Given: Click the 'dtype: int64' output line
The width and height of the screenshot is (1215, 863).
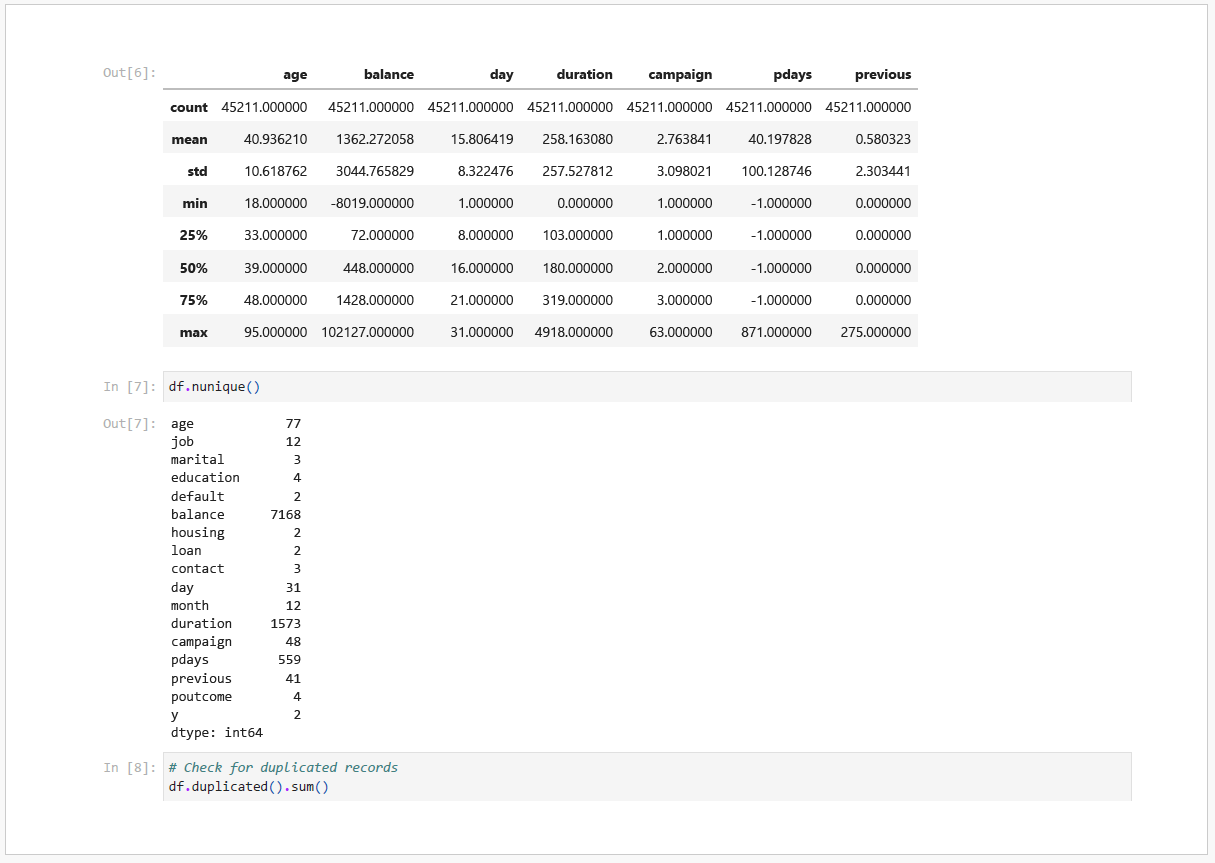Looking at the screenshot, I should click(x=216, y=733).
